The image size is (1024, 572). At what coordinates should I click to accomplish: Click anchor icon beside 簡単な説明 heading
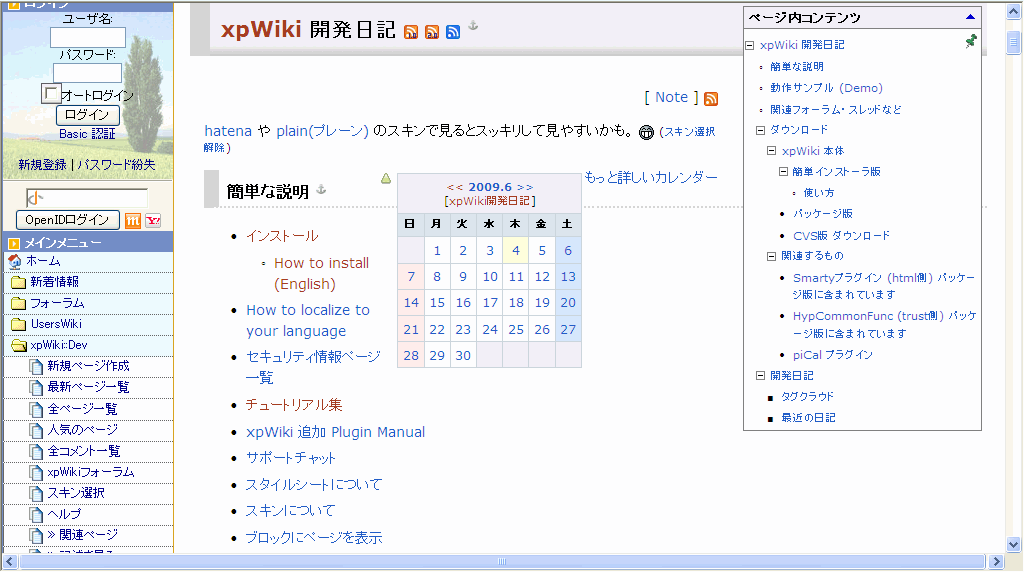point(321,189)
